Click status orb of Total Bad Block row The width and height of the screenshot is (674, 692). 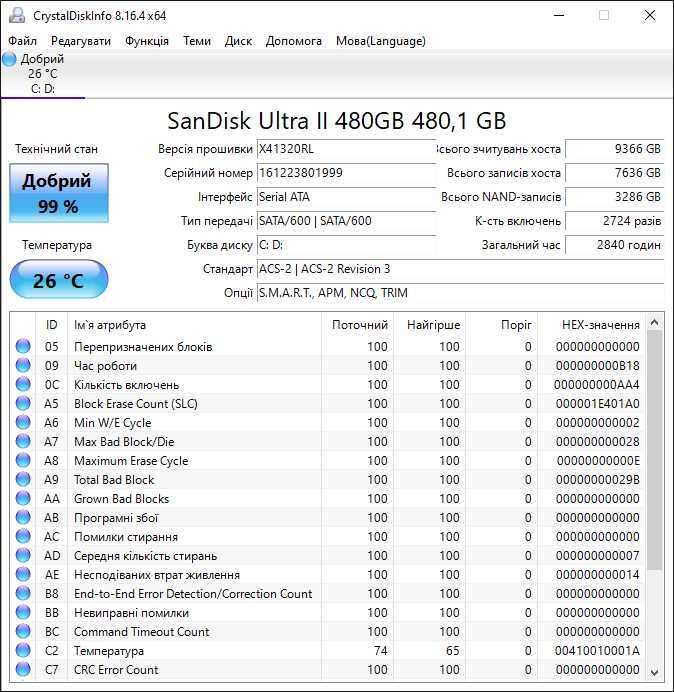point(23,479)
